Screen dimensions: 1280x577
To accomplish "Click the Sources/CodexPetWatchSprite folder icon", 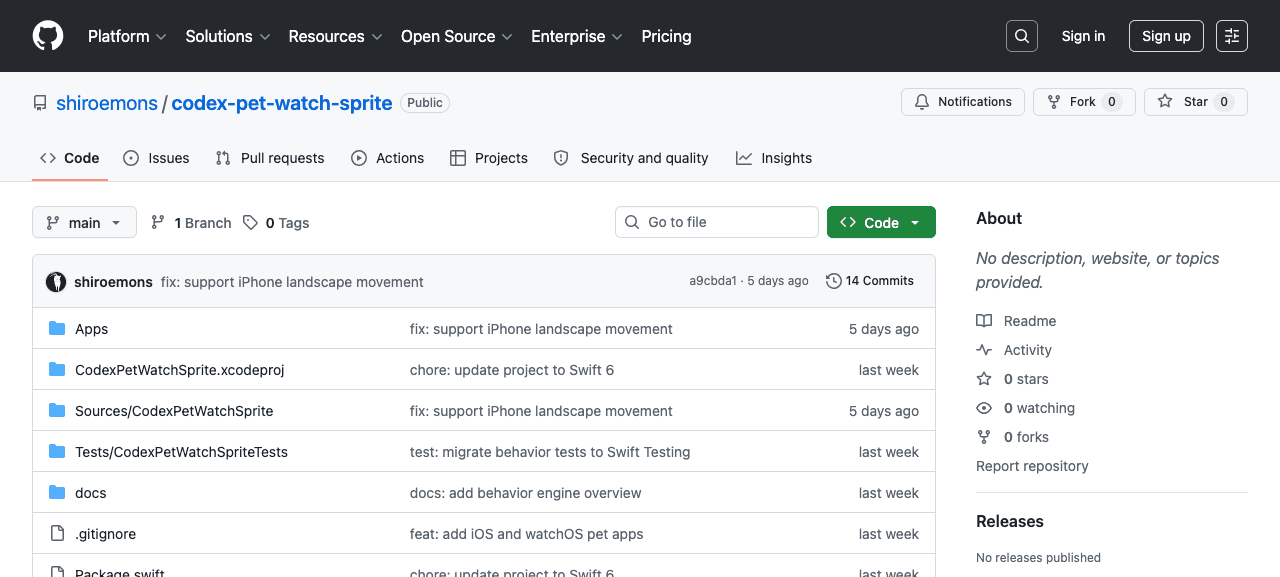I will (57, 411).
